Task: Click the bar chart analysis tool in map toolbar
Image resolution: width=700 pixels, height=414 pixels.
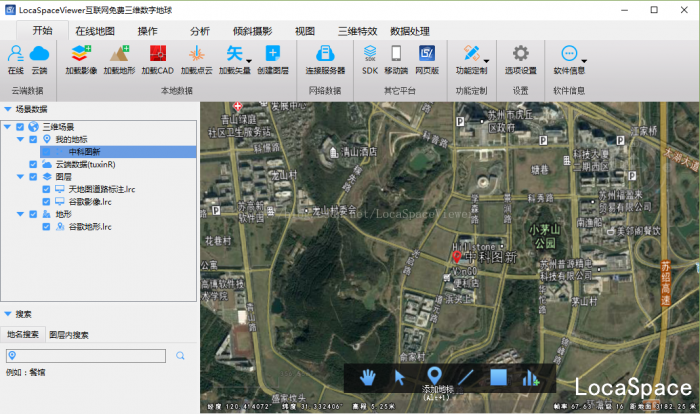Action: point(530,378)
